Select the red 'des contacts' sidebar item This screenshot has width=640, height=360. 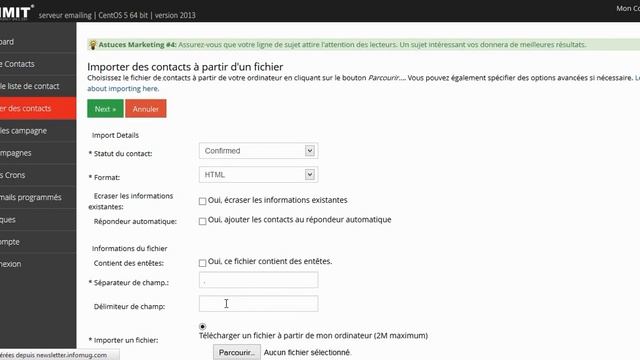[x=38, y=108]
